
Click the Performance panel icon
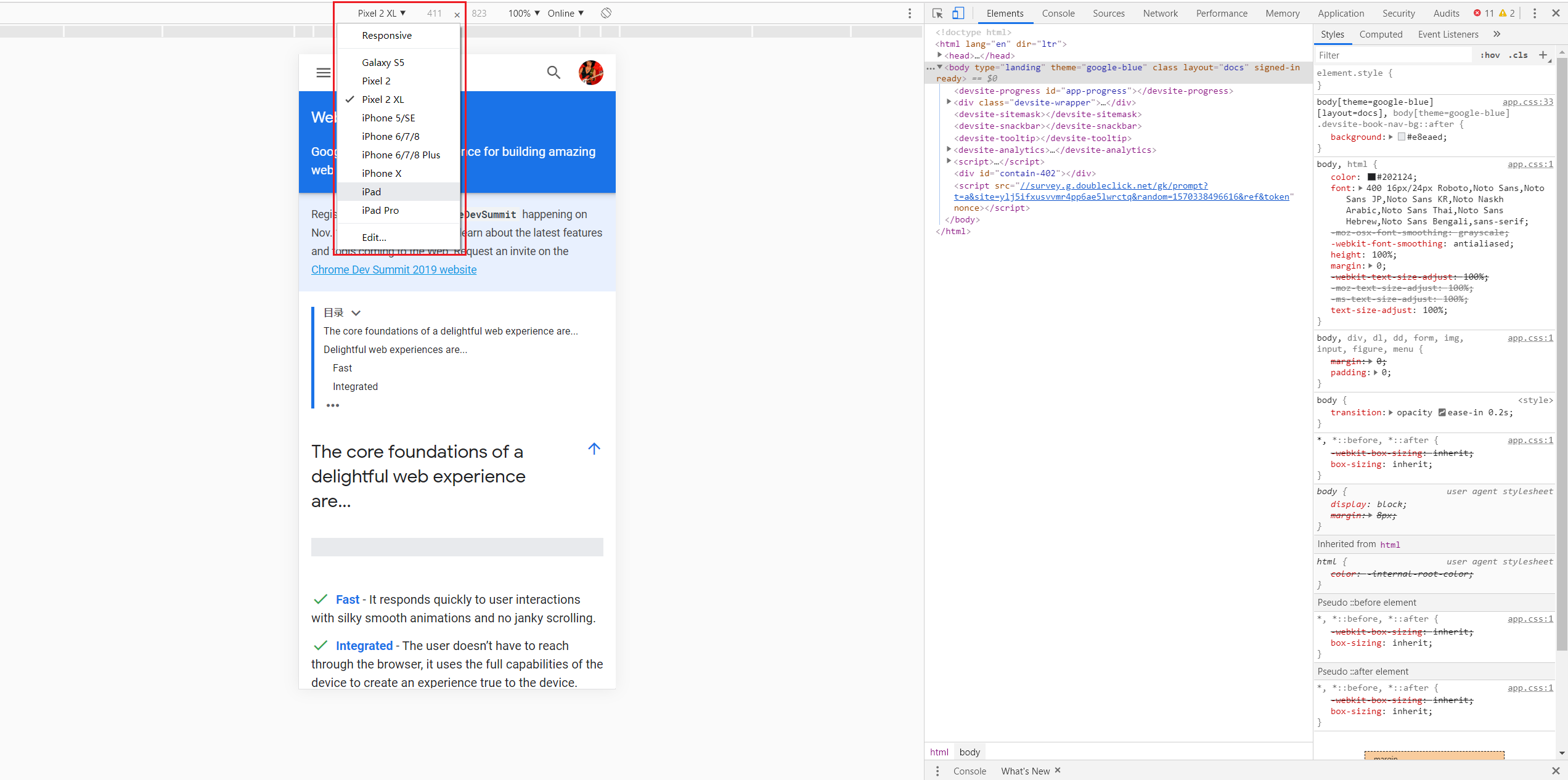(x=1222, y=12)
